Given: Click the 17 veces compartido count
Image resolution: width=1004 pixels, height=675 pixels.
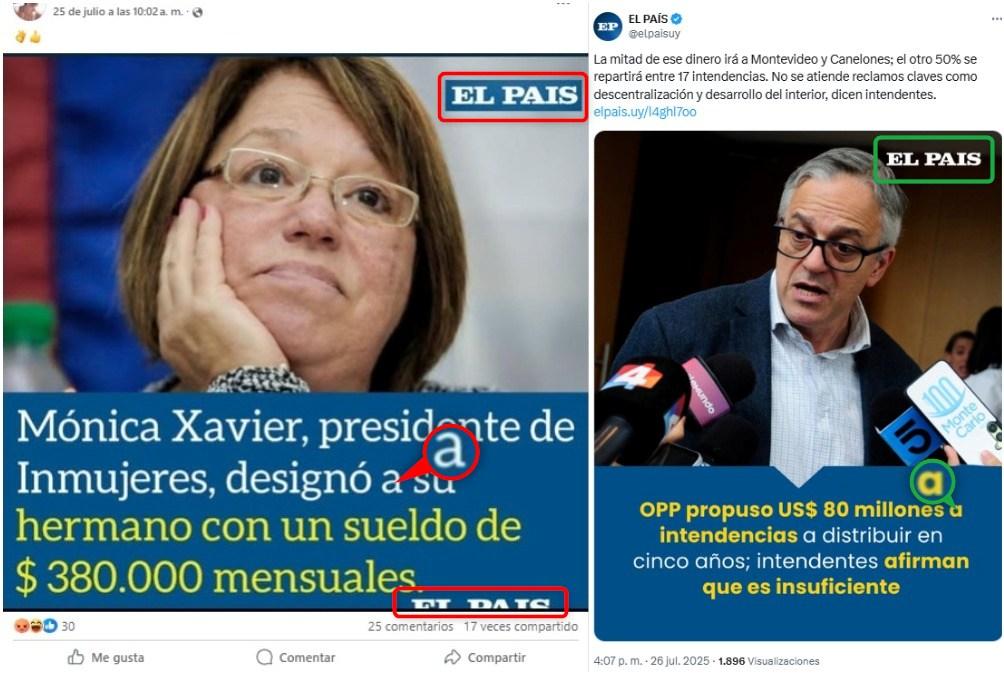Looking at the screenshot, I should pyautogui.click(x=521, y=626).
